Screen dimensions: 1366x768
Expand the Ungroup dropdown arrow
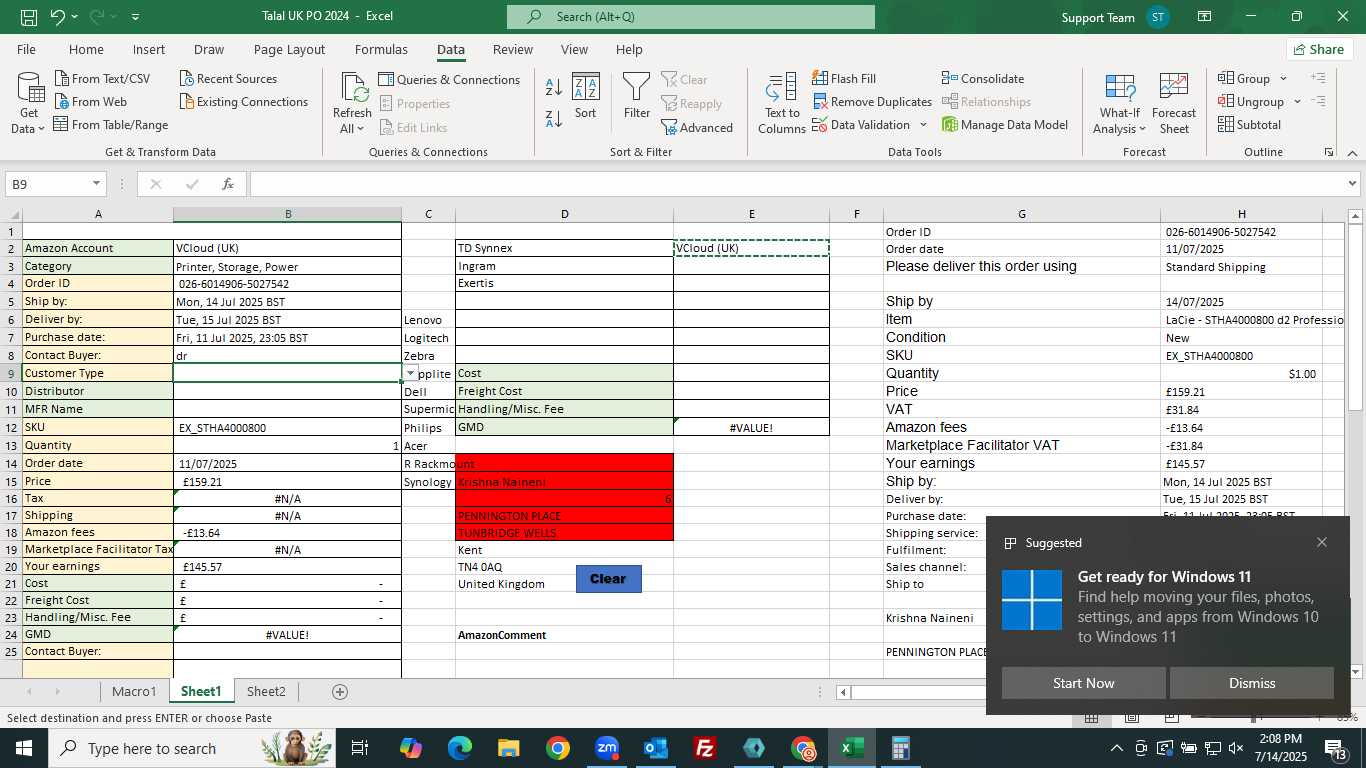pyautogui.click(x=1297, y=102)
